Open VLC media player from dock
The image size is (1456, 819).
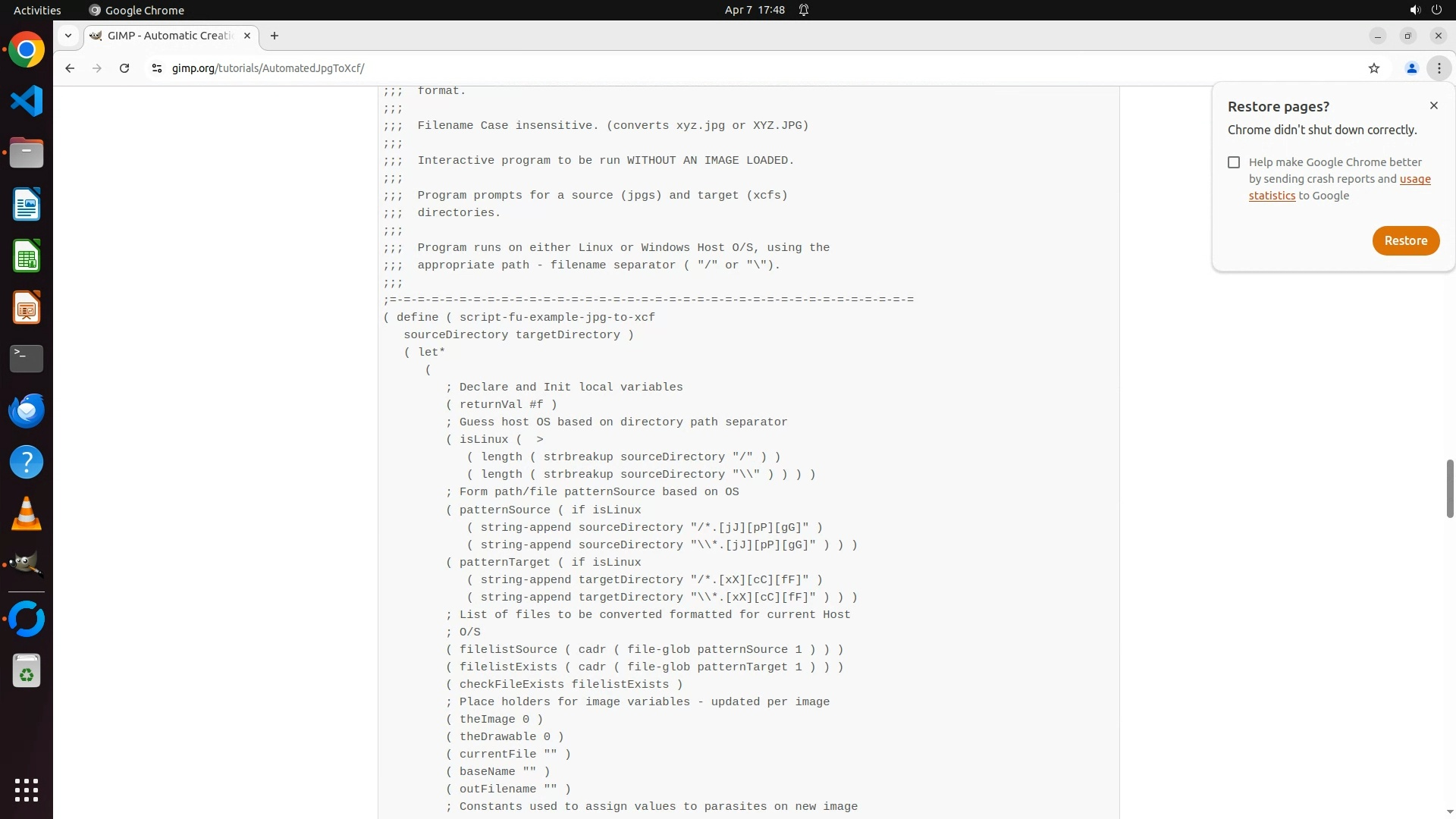point(27,513)
